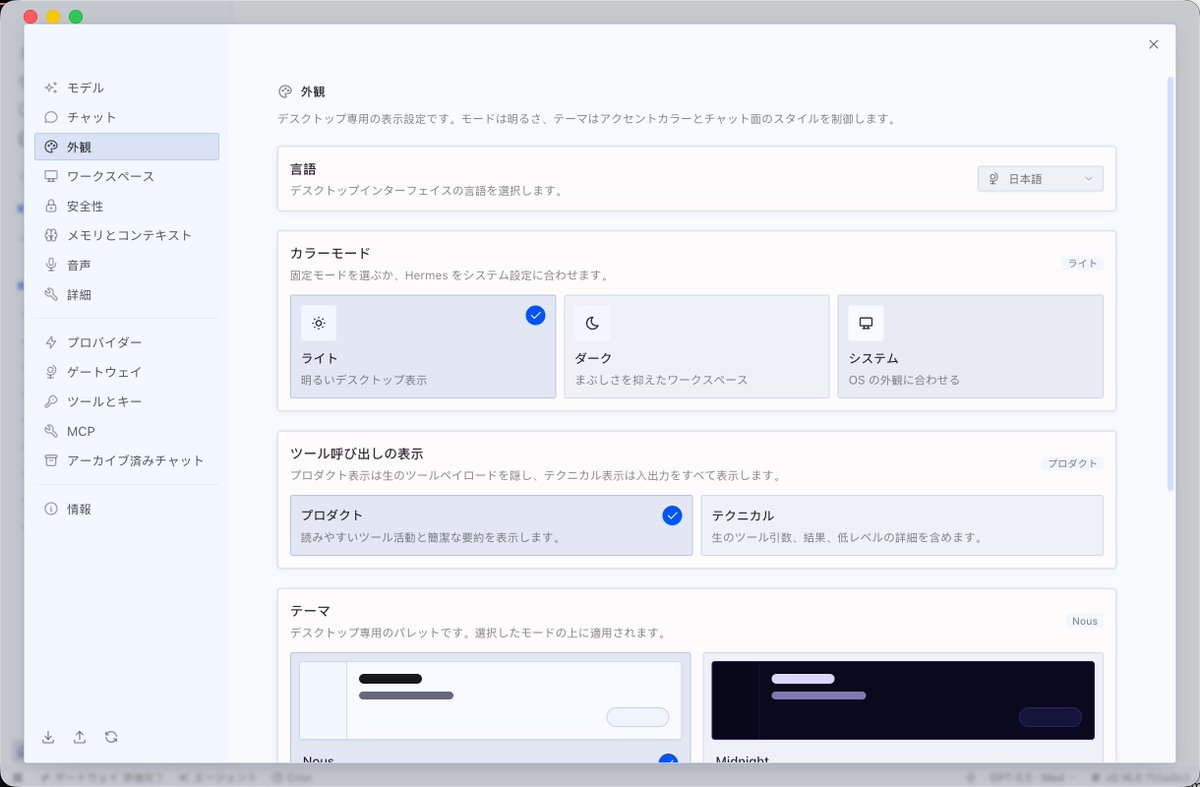Screen dimensions: 1200x787
Task: Click the デスクトップインターフェイスの言語を選択します description
Action: (426, 190)
